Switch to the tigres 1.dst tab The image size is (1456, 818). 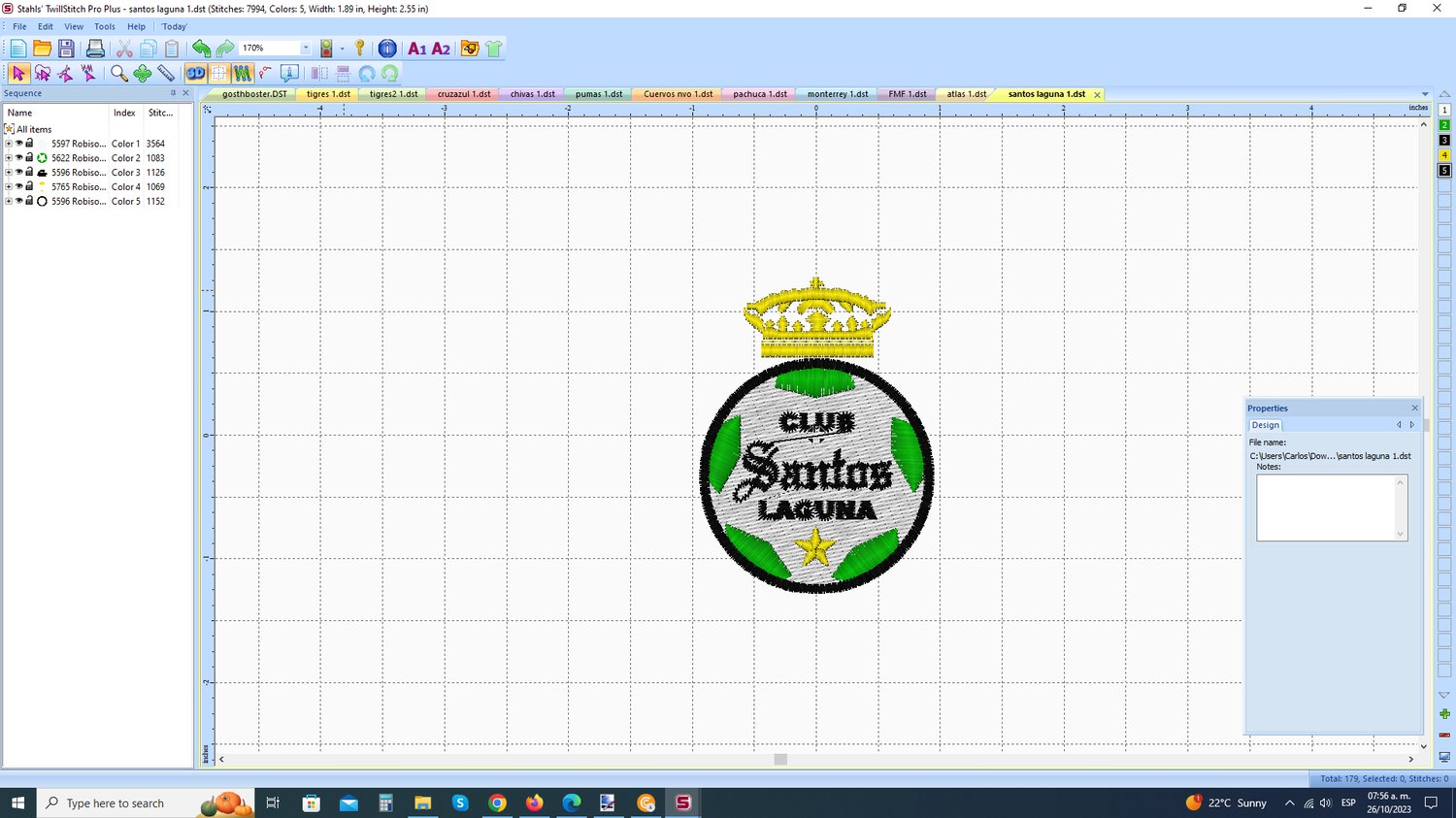[328, 94]
